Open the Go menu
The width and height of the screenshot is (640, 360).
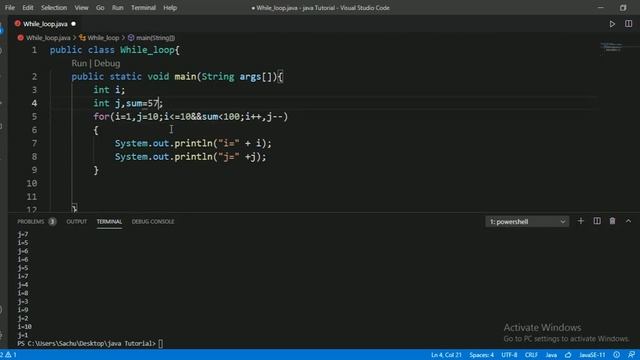pos(100,8)
